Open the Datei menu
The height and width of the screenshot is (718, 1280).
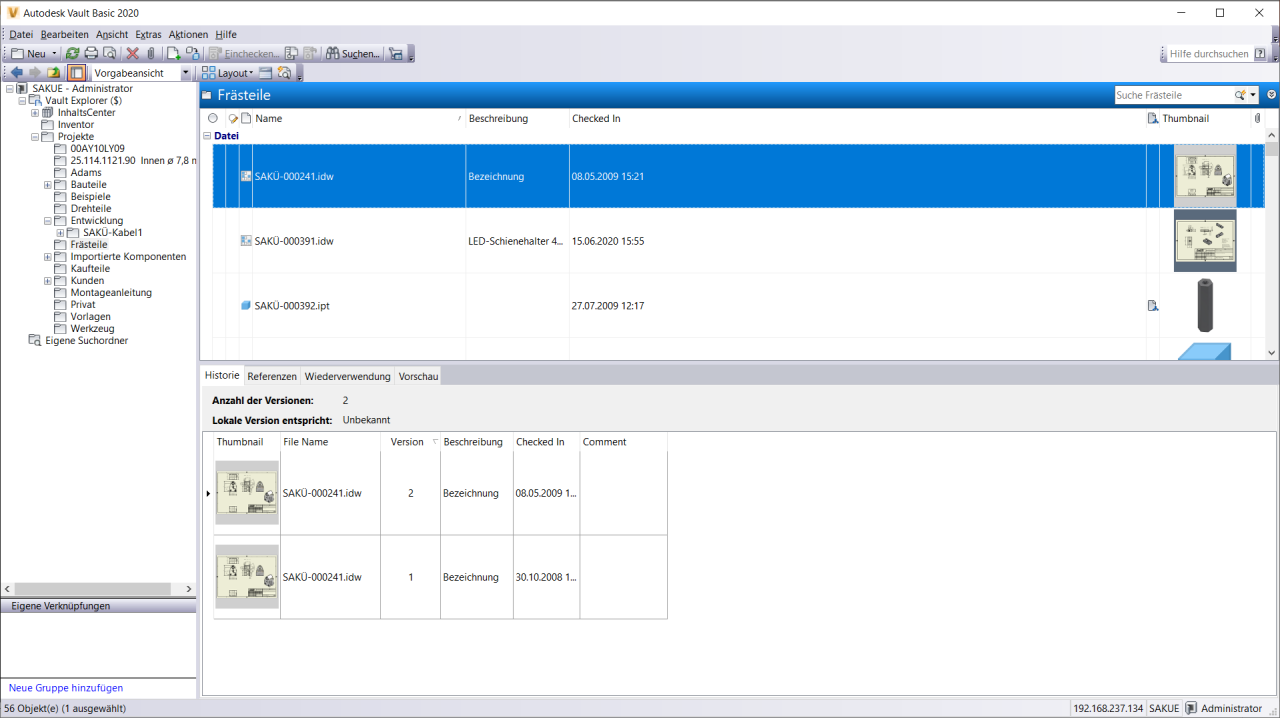point(21,34)
